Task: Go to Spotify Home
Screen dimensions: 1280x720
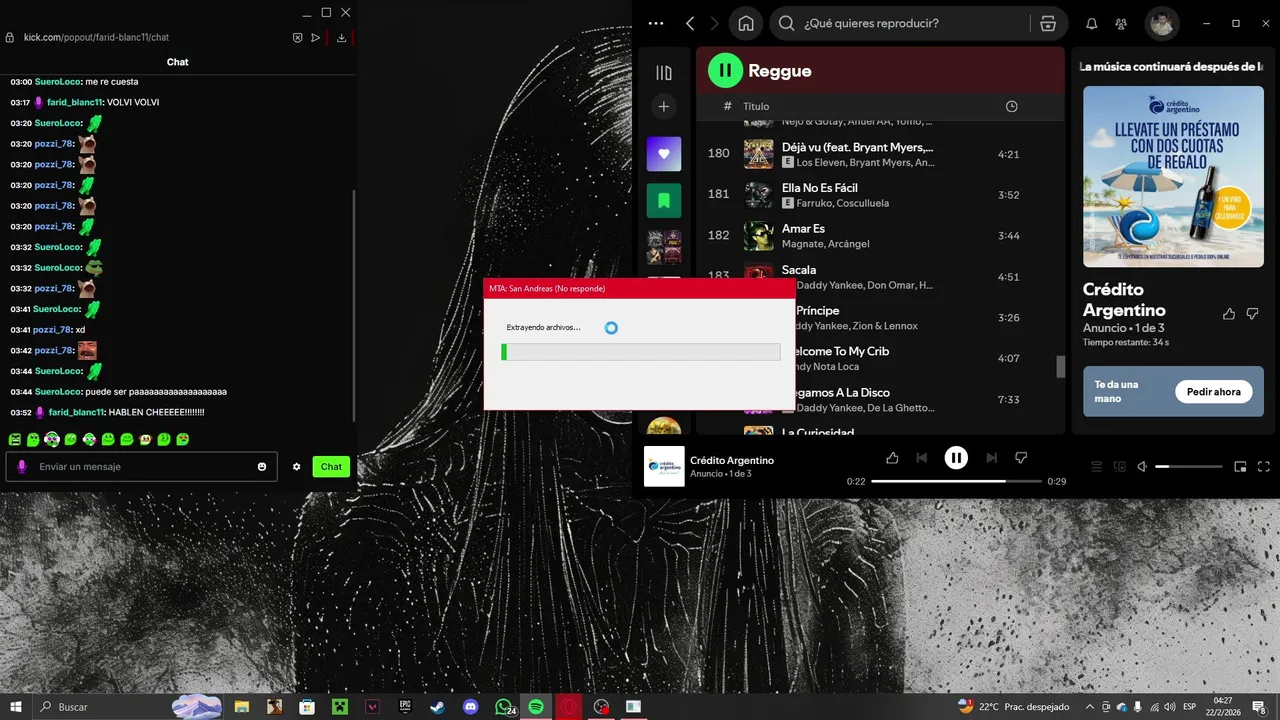Action: tap(745, 23)
